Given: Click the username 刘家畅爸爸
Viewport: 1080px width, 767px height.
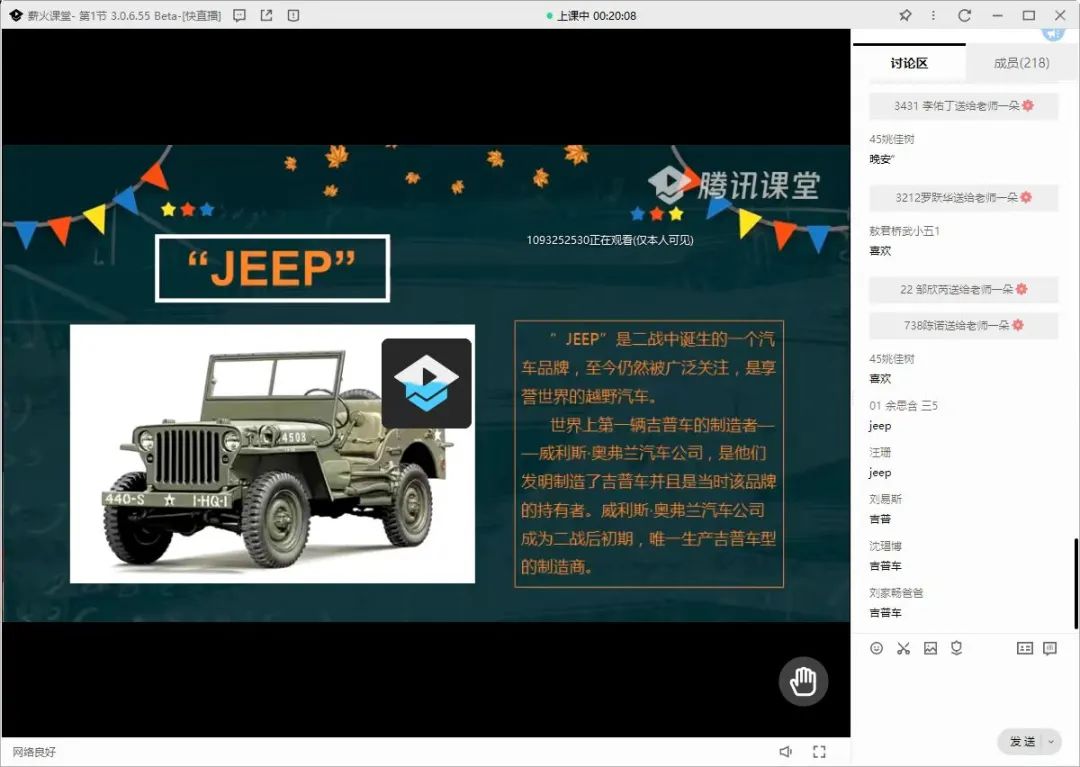Looking at the screenshot, I should [896, 593].
